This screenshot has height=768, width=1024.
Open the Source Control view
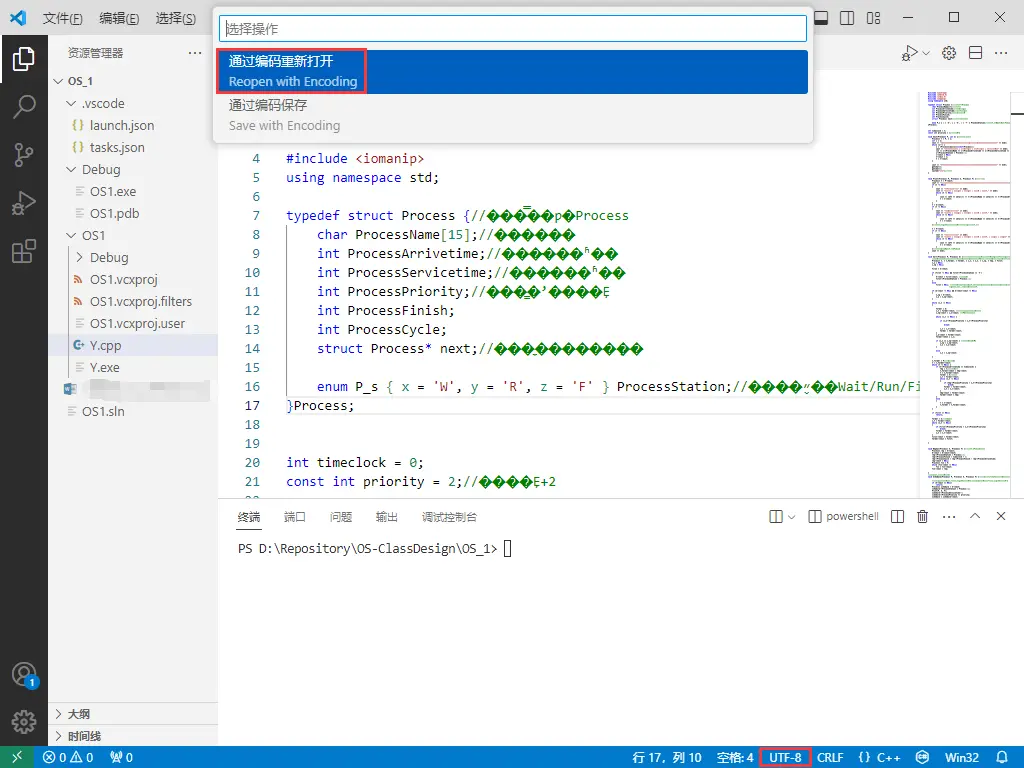pos(24,155)
